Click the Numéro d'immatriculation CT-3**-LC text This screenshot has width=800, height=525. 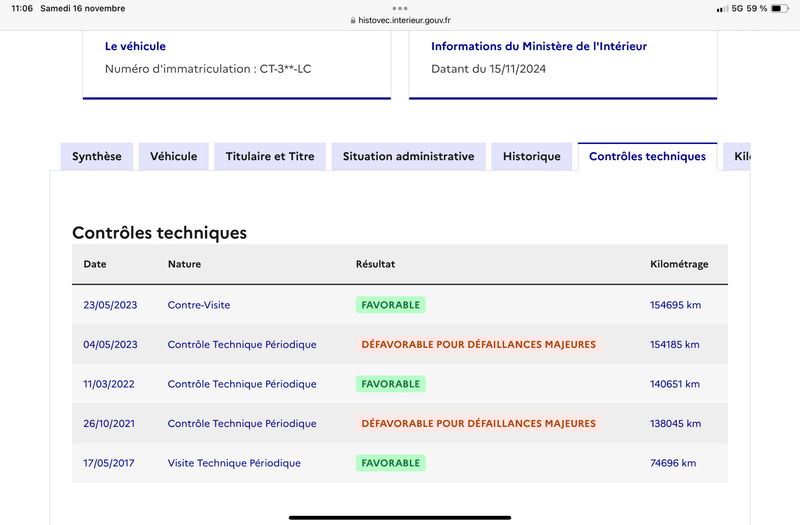(208, 69)
